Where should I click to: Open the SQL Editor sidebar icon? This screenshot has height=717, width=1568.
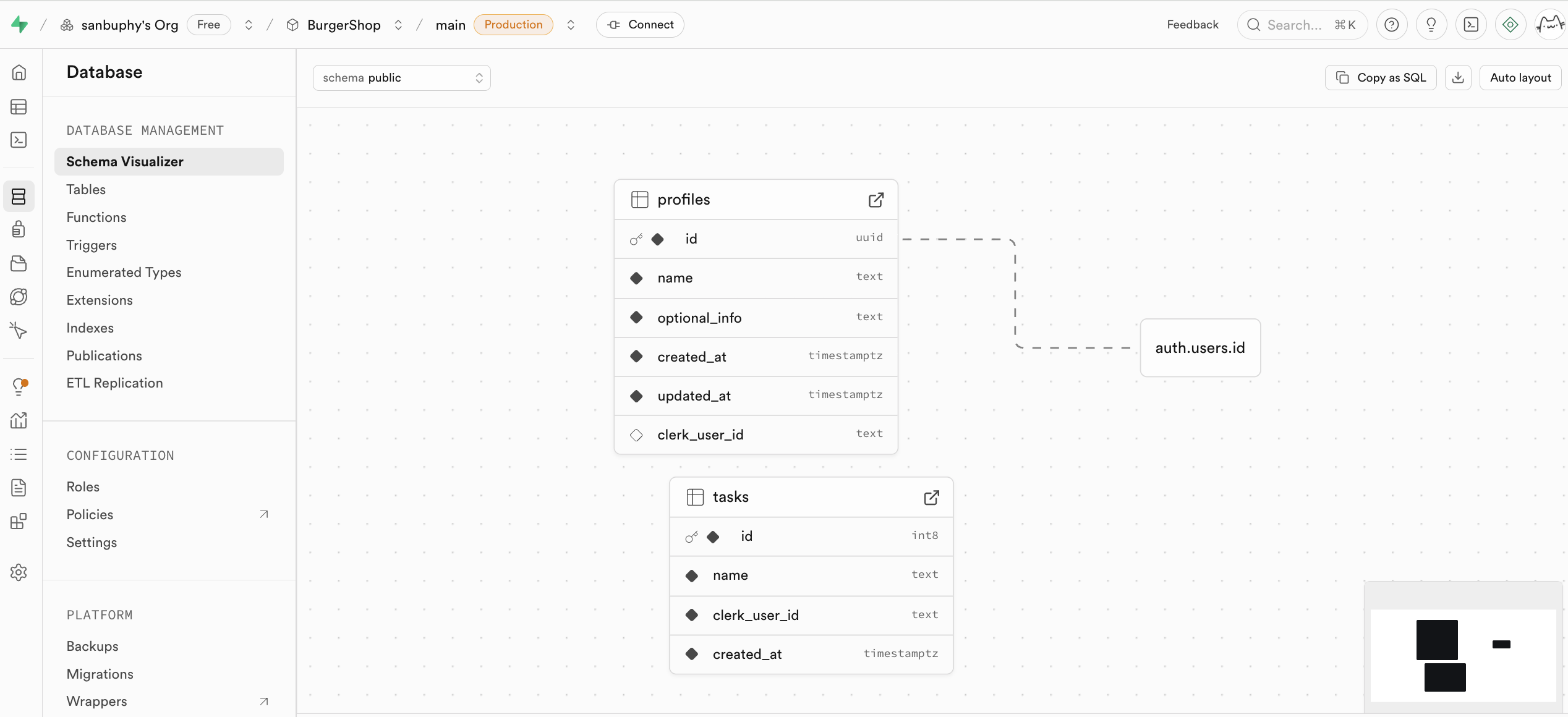click(x=19, y=140)
